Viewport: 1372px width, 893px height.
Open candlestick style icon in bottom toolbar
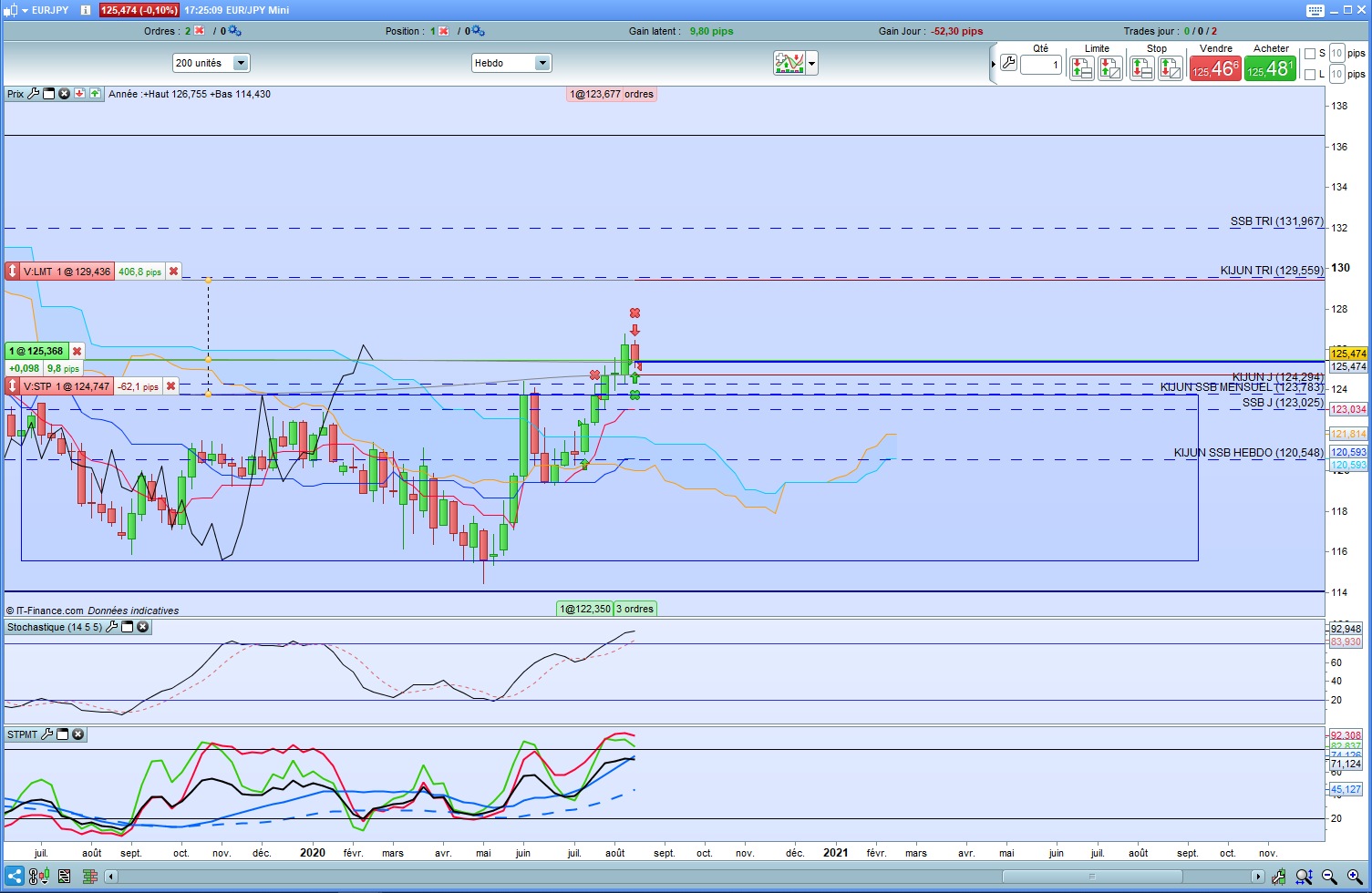pyautogui.click(x=39, y=877)
